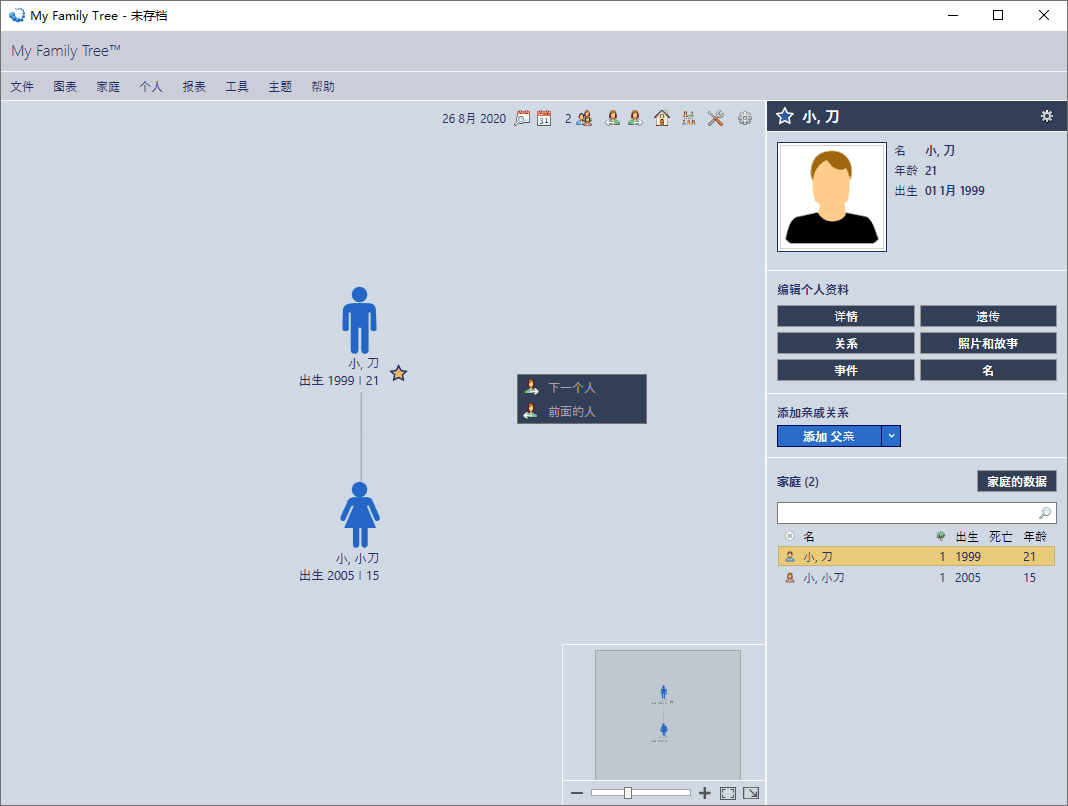
Task: Click the home icon on the toolbar
Action: (661, 118)
